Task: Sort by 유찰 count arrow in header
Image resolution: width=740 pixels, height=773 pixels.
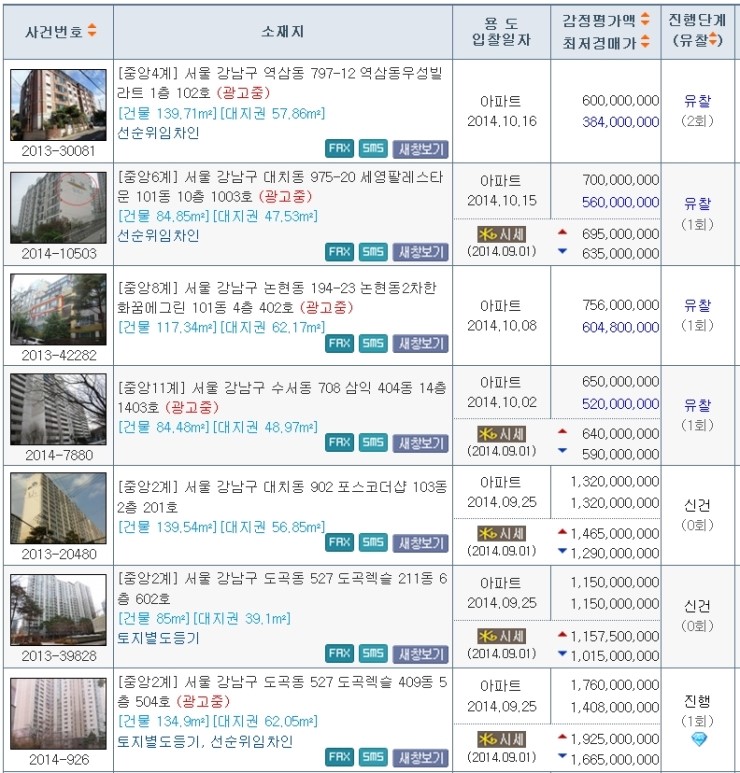Action: click(x=712, y=39)
